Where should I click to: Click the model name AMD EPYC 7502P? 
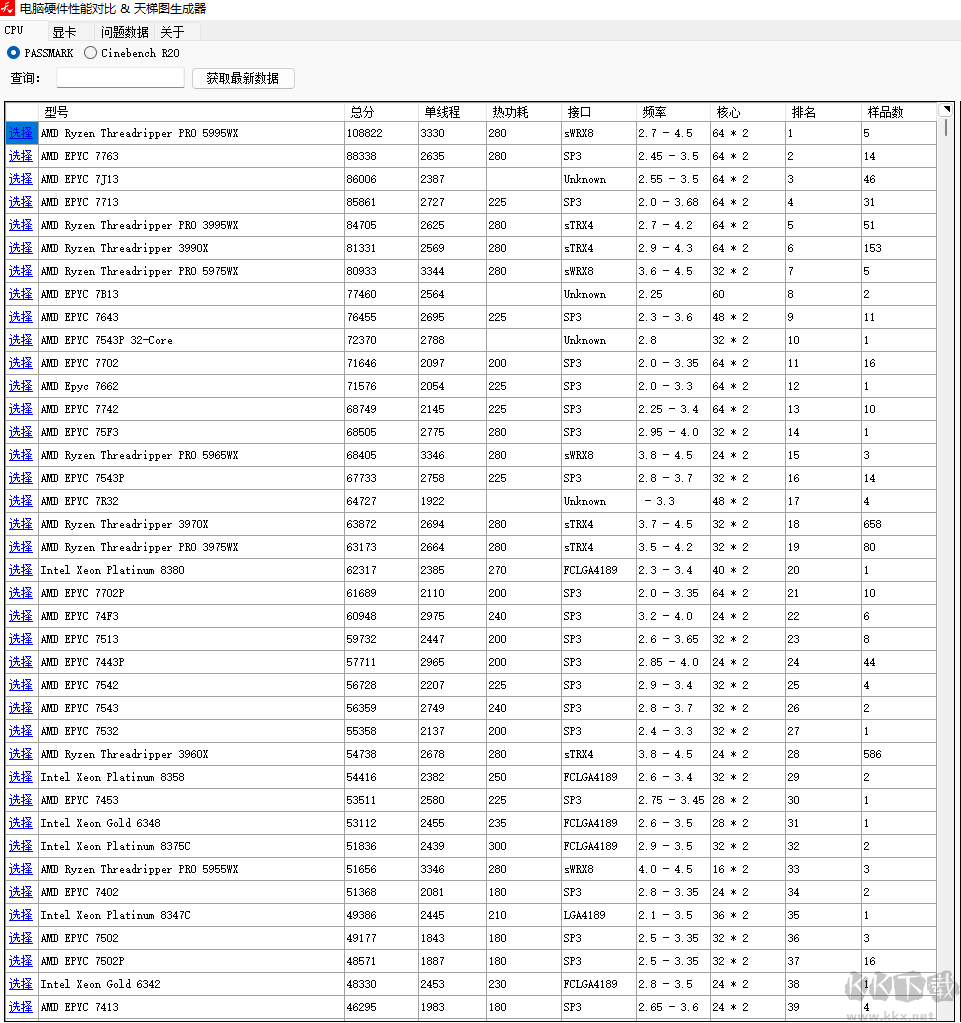point(83,961)
